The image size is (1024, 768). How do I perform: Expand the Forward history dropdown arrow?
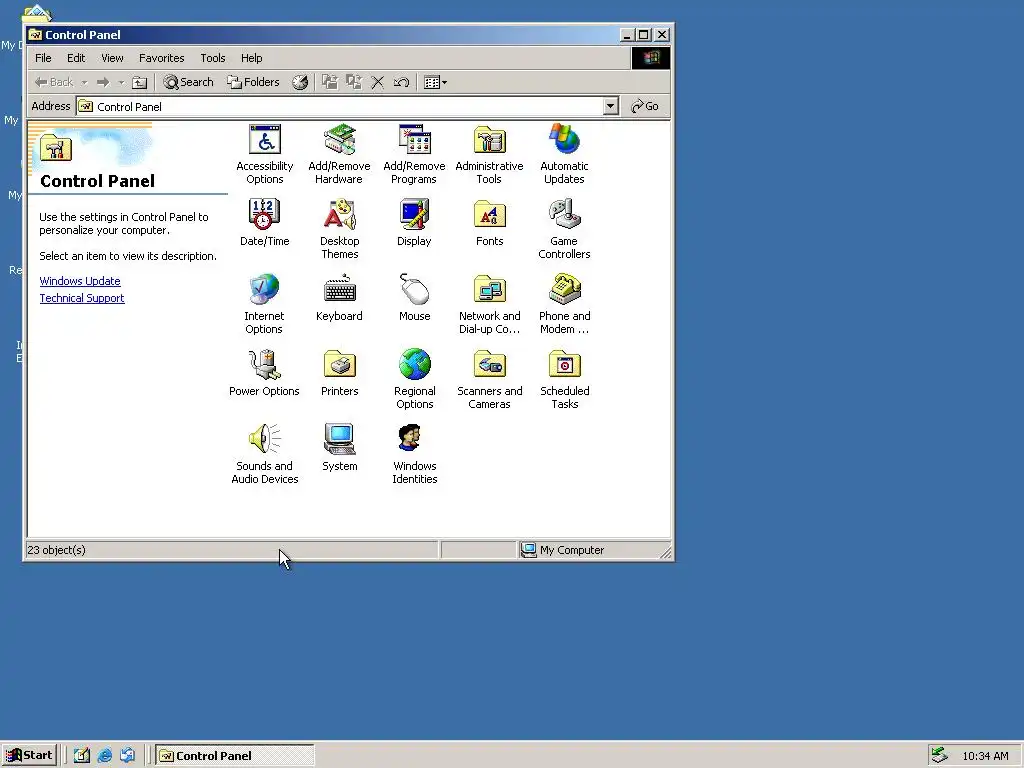121,82
